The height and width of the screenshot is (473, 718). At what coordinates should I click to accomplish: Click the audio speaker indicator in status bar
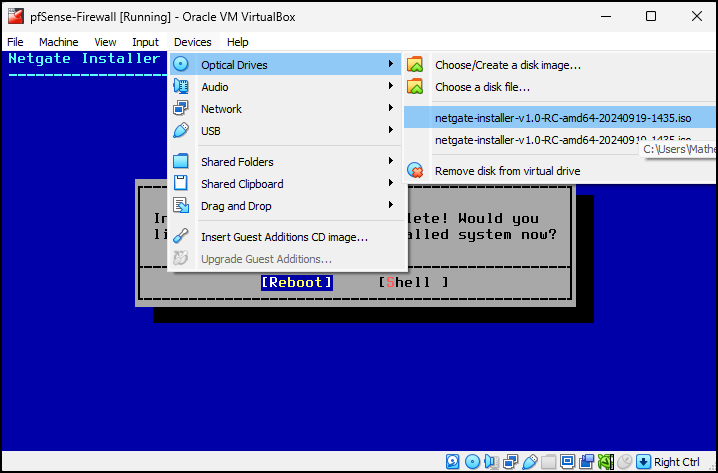(491, 462)
